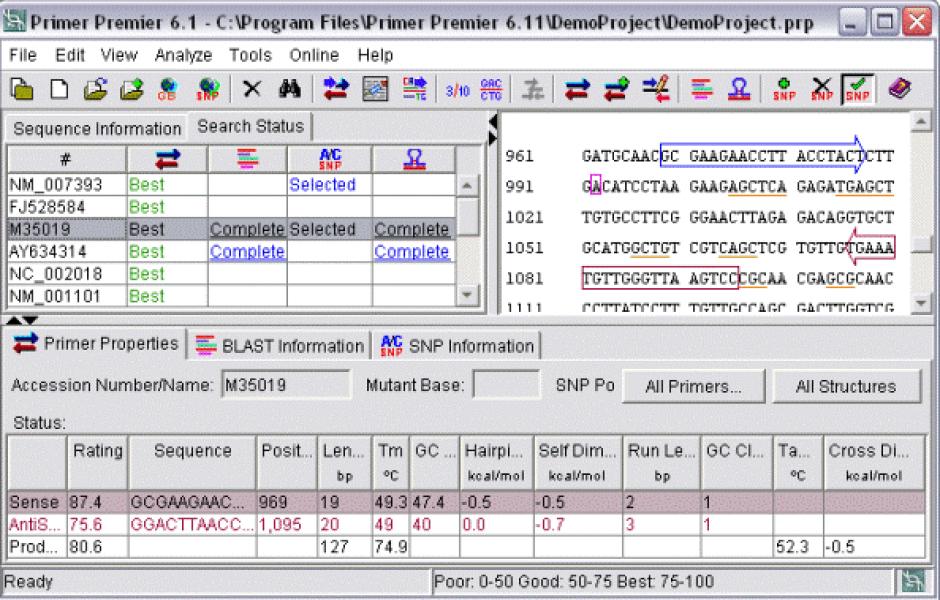Expand pane with lower right-pointing splitter arrow
The image size is (940, 600).
tap(493, 139)
